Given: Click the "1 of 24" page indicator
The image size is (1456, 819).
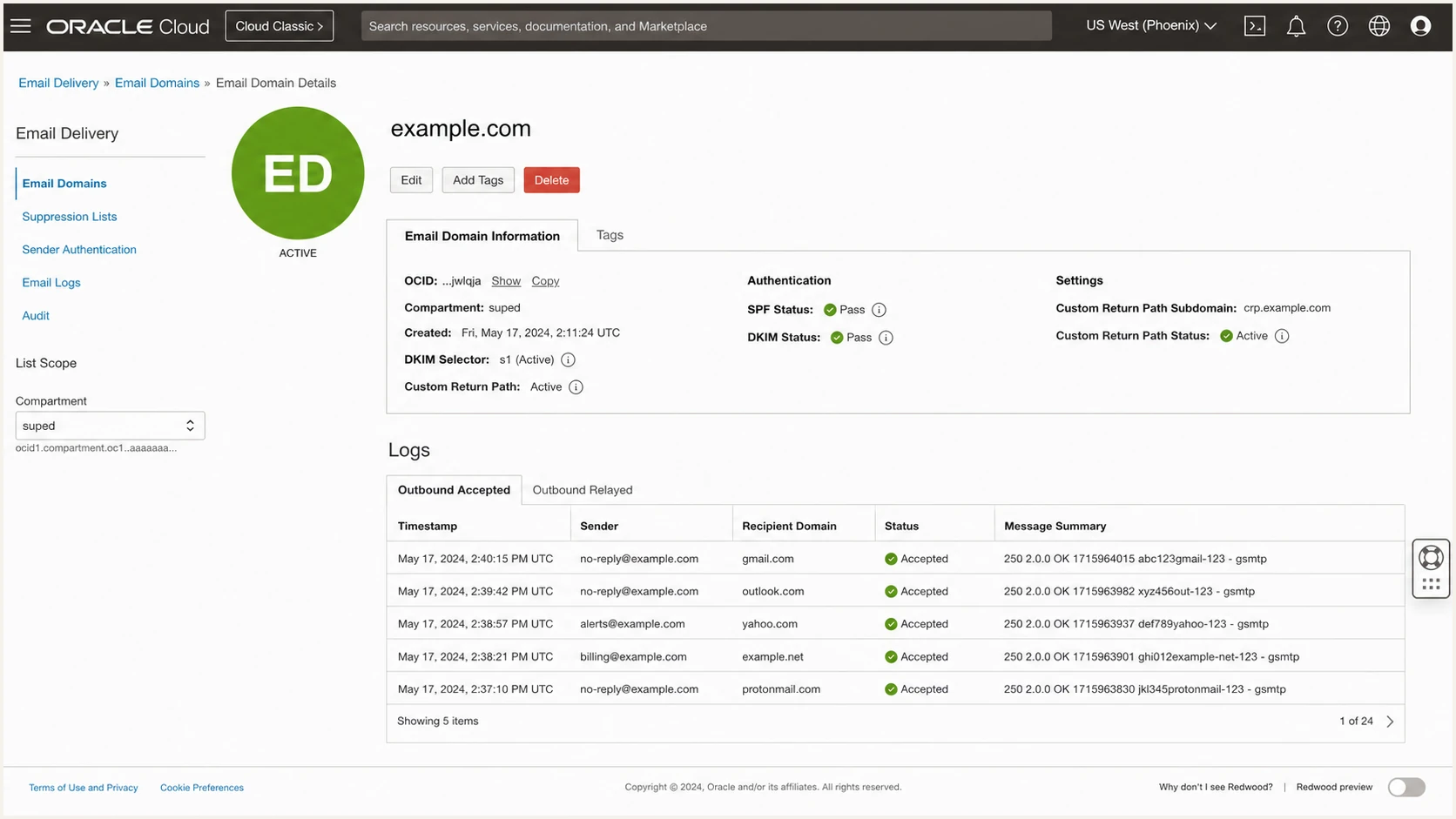Looking at the screenshot, I should click(1356, 722).
